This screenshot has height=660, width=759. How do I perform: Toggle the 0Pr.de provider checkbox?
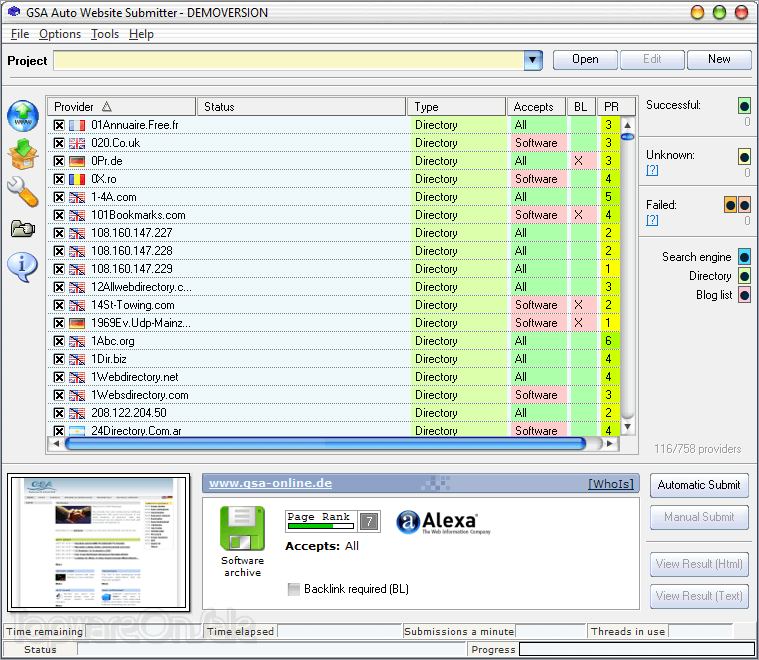tap(59, 161)
